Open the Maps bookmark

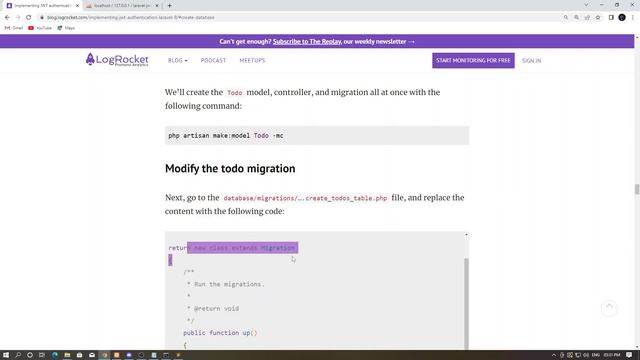[66, 28]
